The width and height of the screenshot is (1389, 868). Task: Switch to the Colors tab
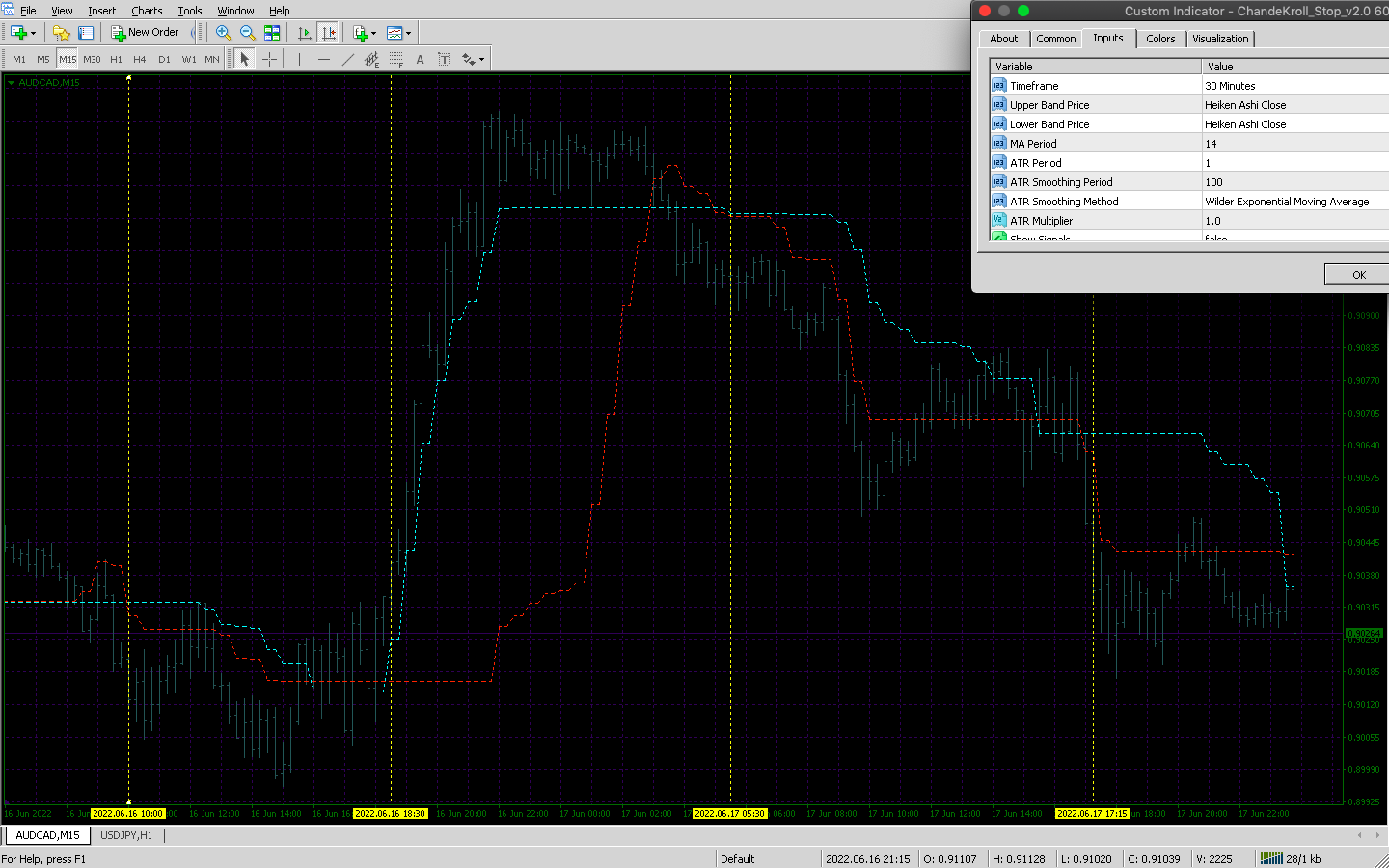[1160, 39]
